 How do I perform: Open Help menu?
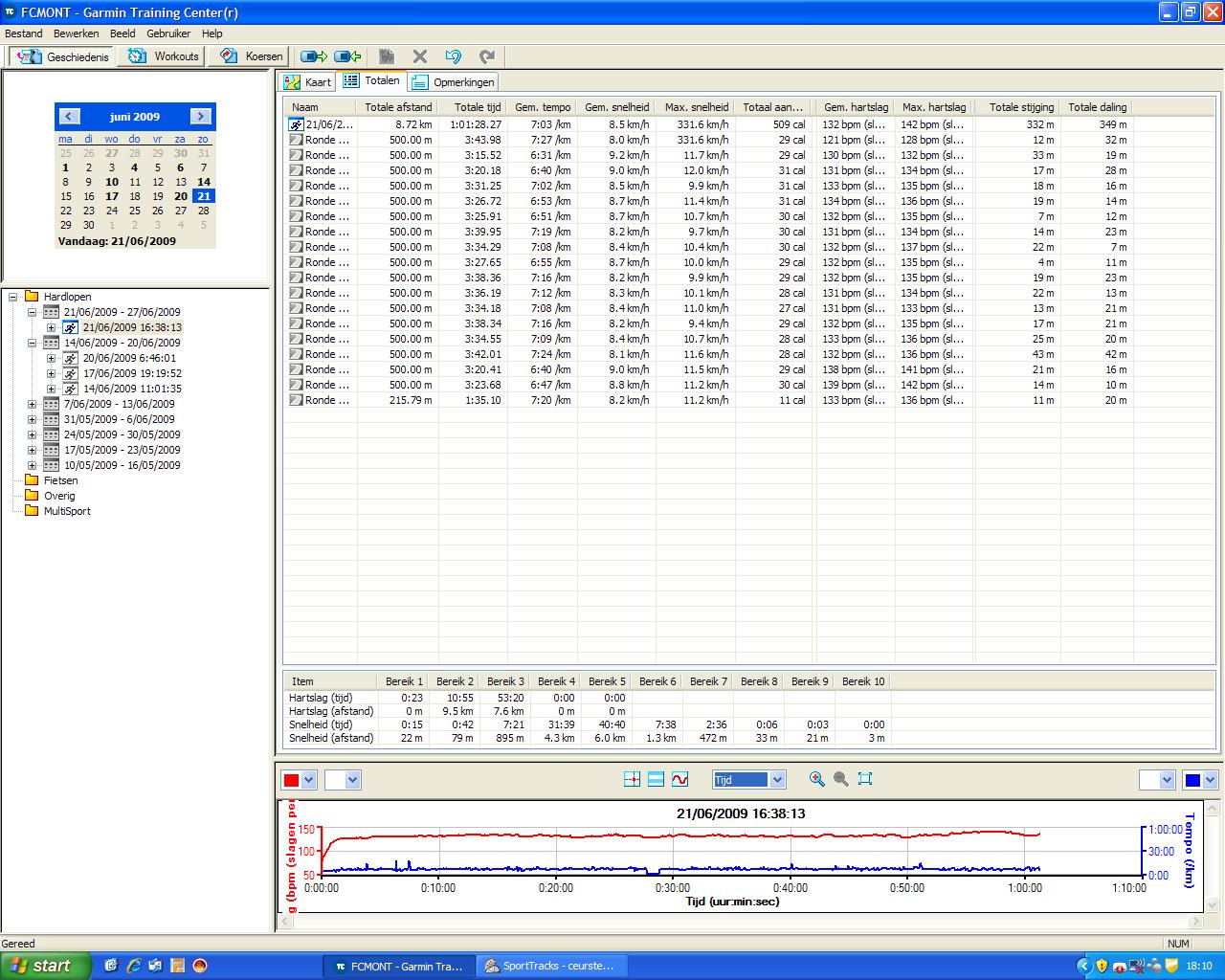pos(212,33)
